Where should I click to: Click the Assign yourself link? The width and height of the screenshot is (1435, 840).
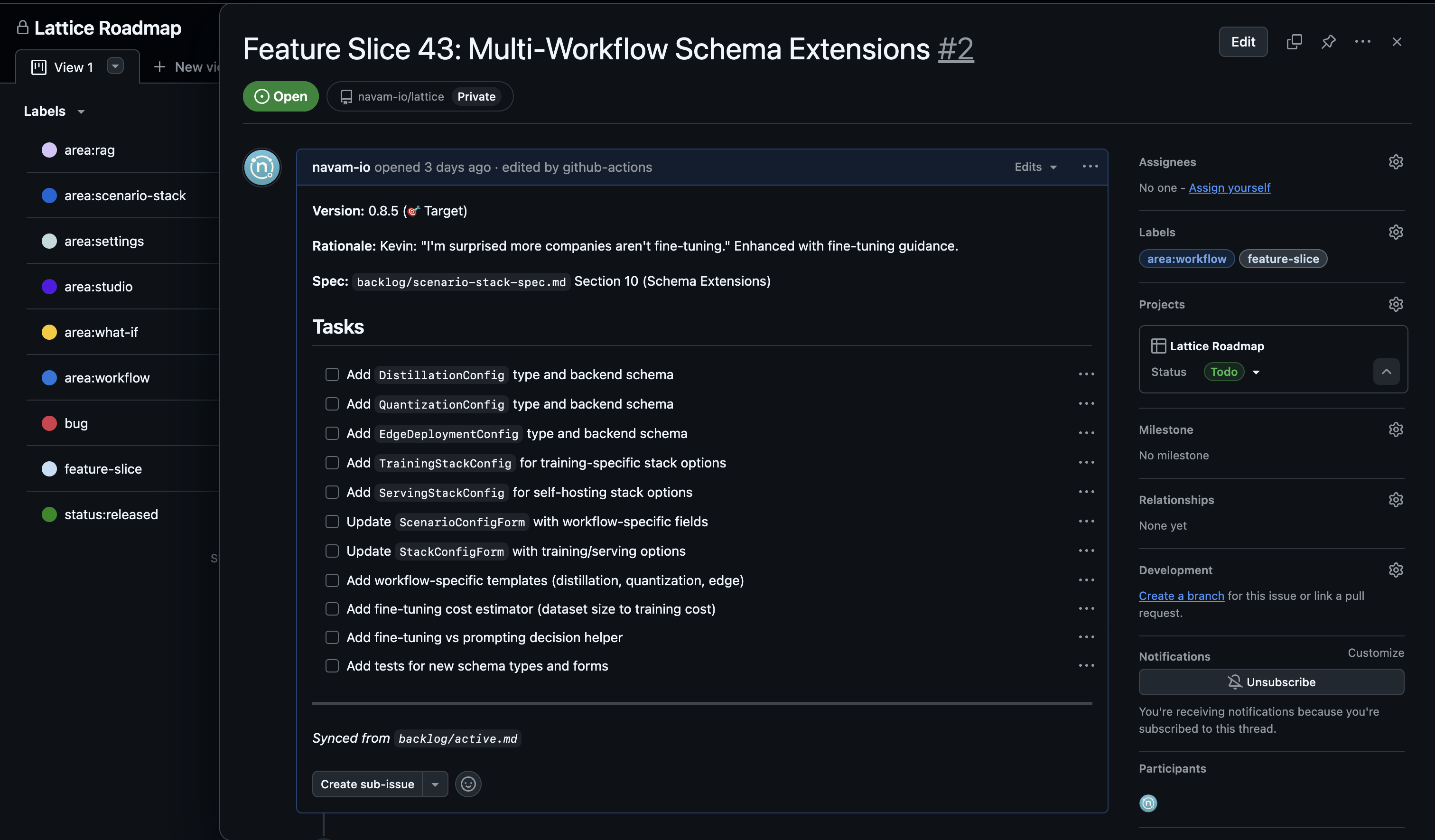click(x=1229, y=188)
